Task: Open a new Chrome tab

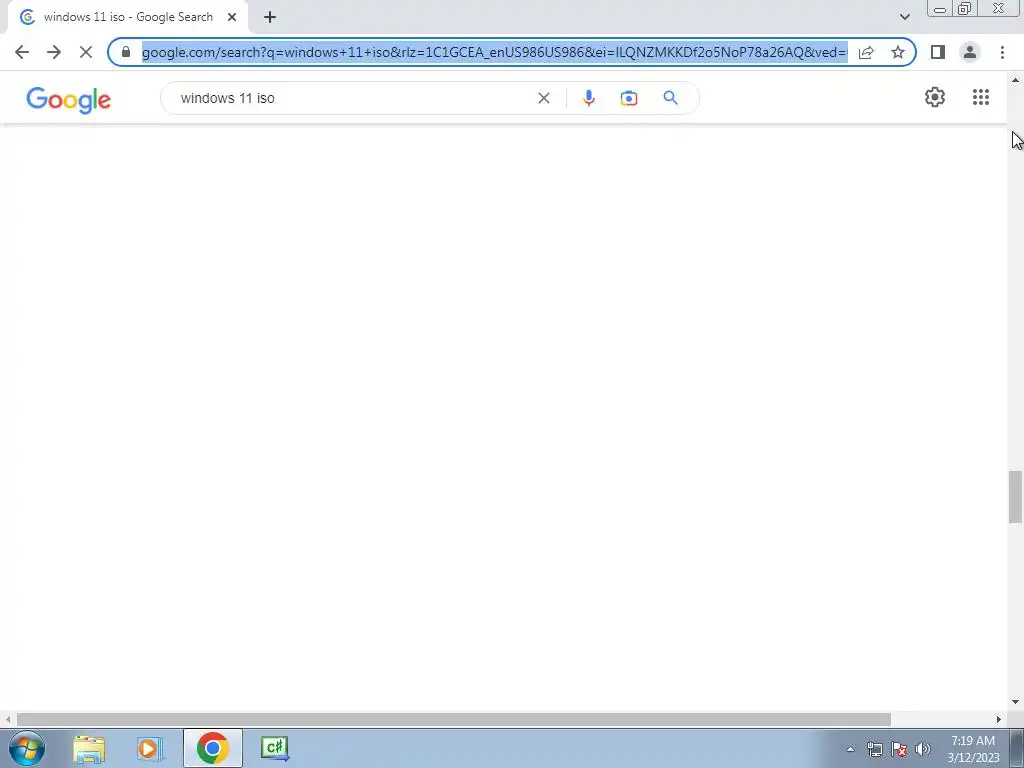Action: click(x=270, y=17)
